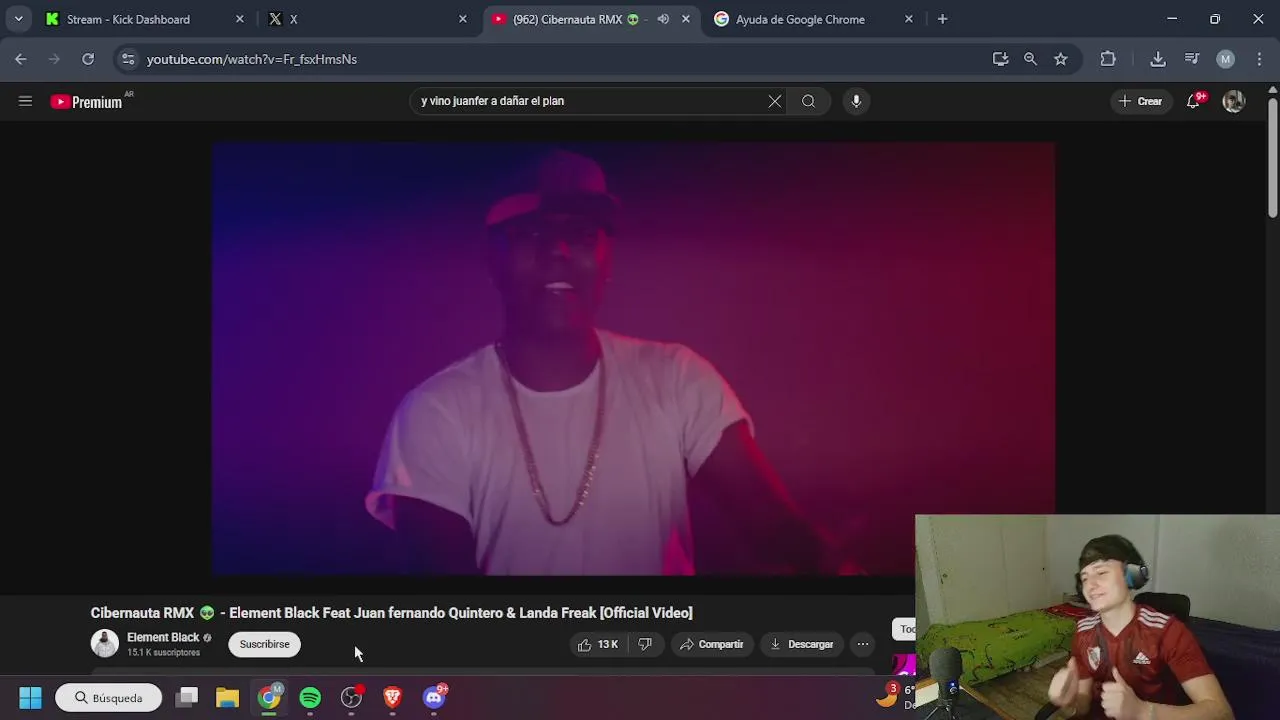This screenshot has height=720, width=1280.
Task: Go to YouTube Premium home logo
Action: [x=87, y=101]
